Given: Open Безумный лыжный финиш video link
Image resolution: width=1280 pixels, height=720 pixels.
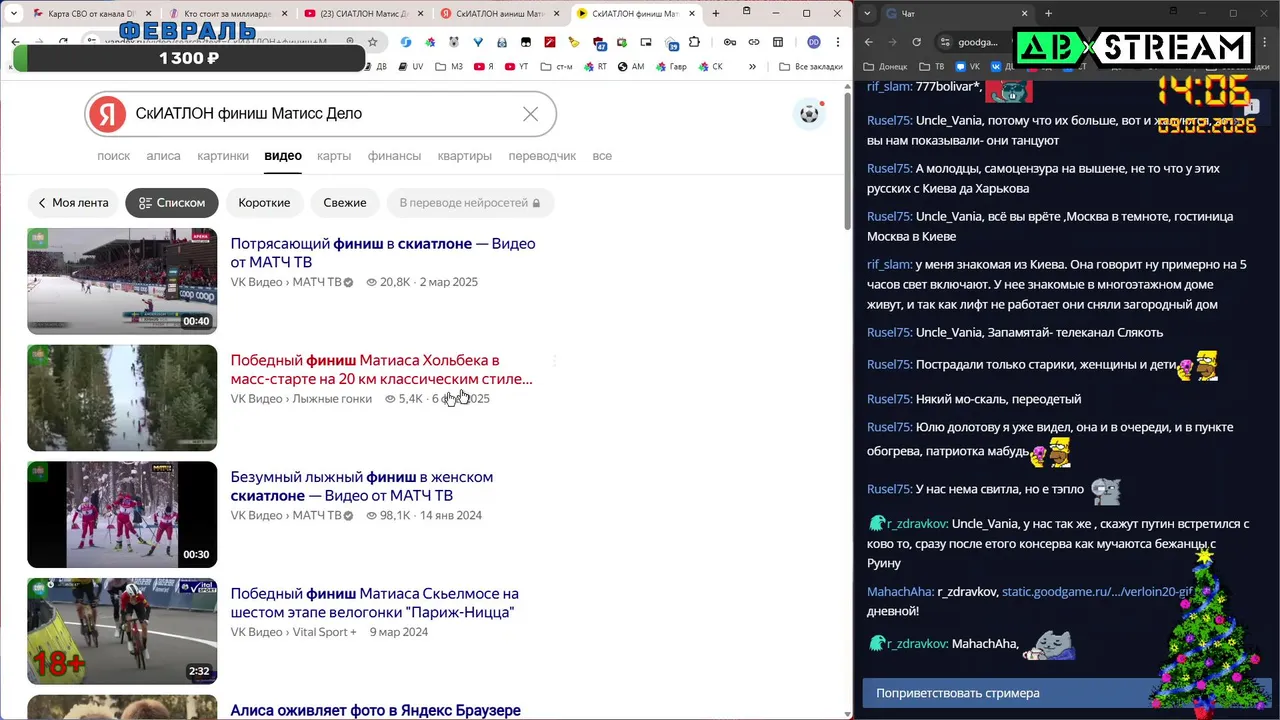Looking at the screenshot, I should pos(362,487).
